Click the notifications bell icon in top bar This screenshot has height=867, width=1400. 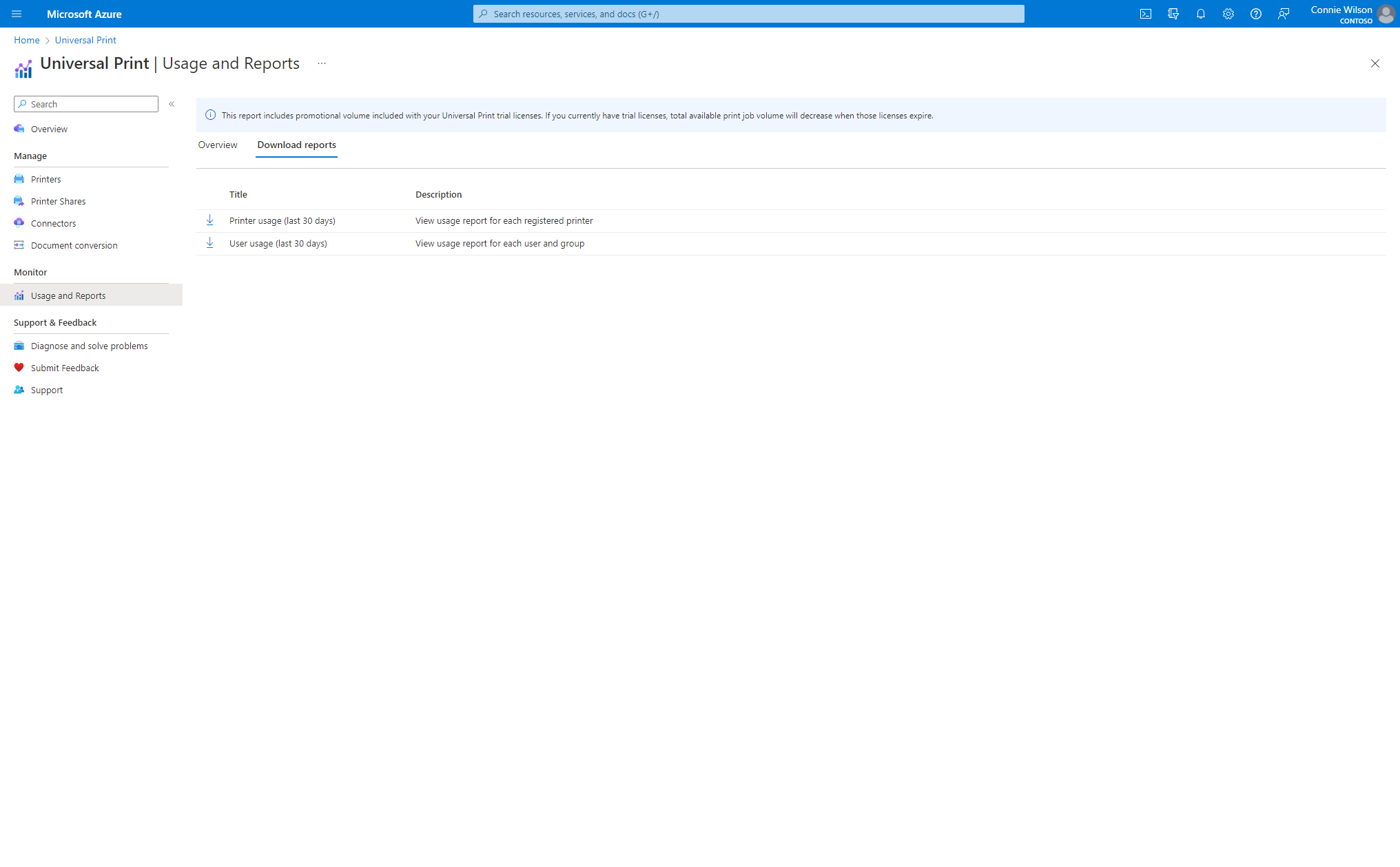[1200, 14]
